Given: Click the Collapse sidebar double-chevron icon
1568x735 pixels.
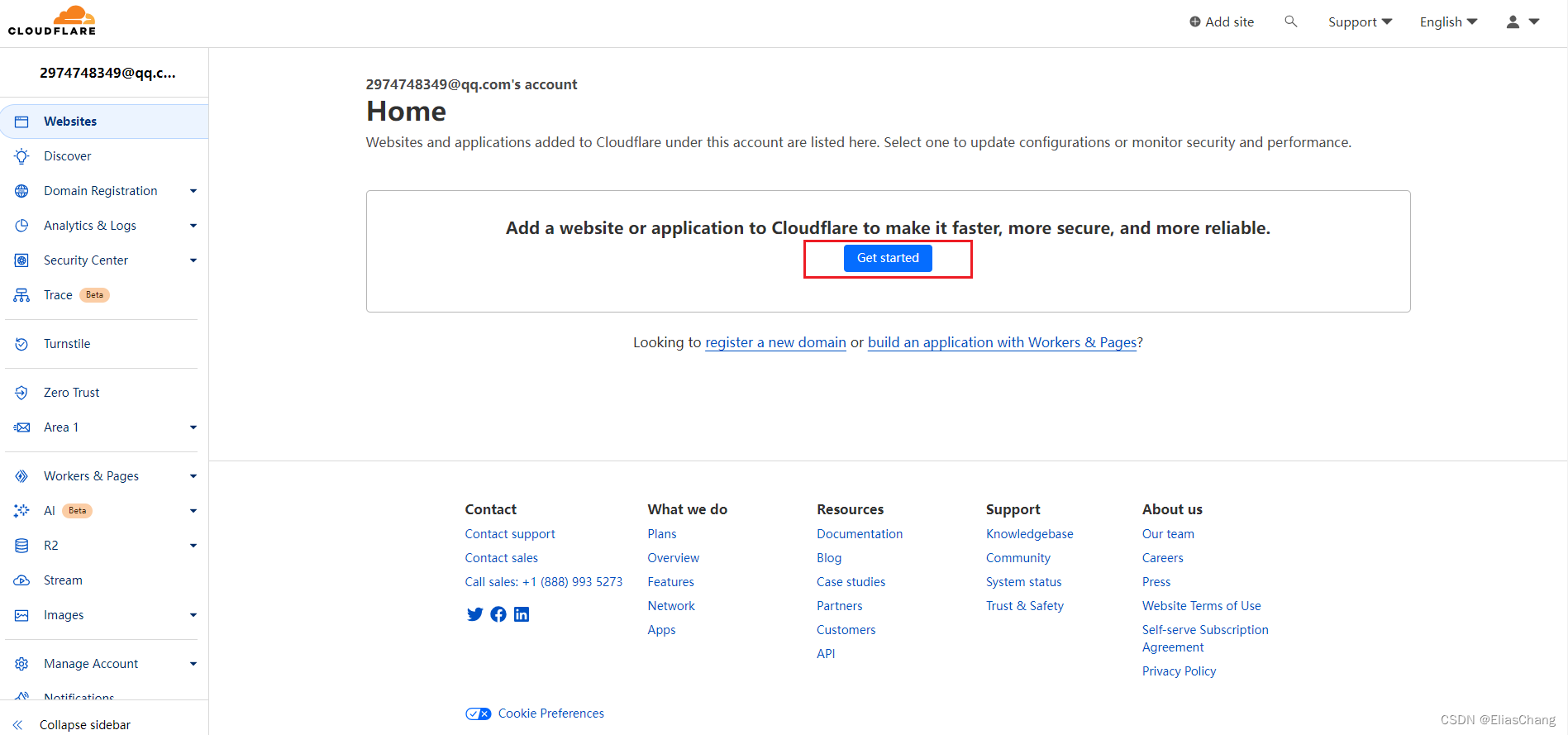Looking at the screenshot, I should coord(18,725).
